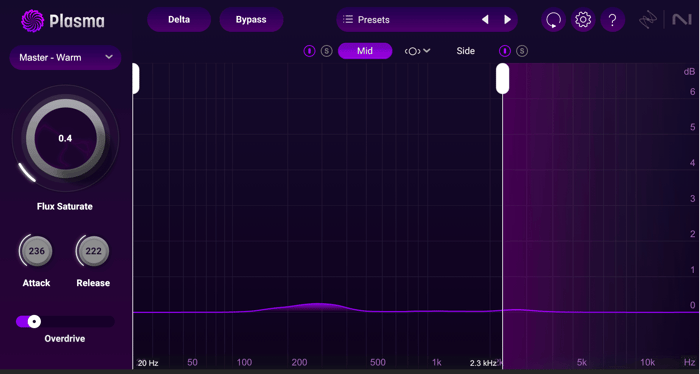Open the settings gear icon
This screenshot has height=374, width=700.
click(x=583, y=20)
